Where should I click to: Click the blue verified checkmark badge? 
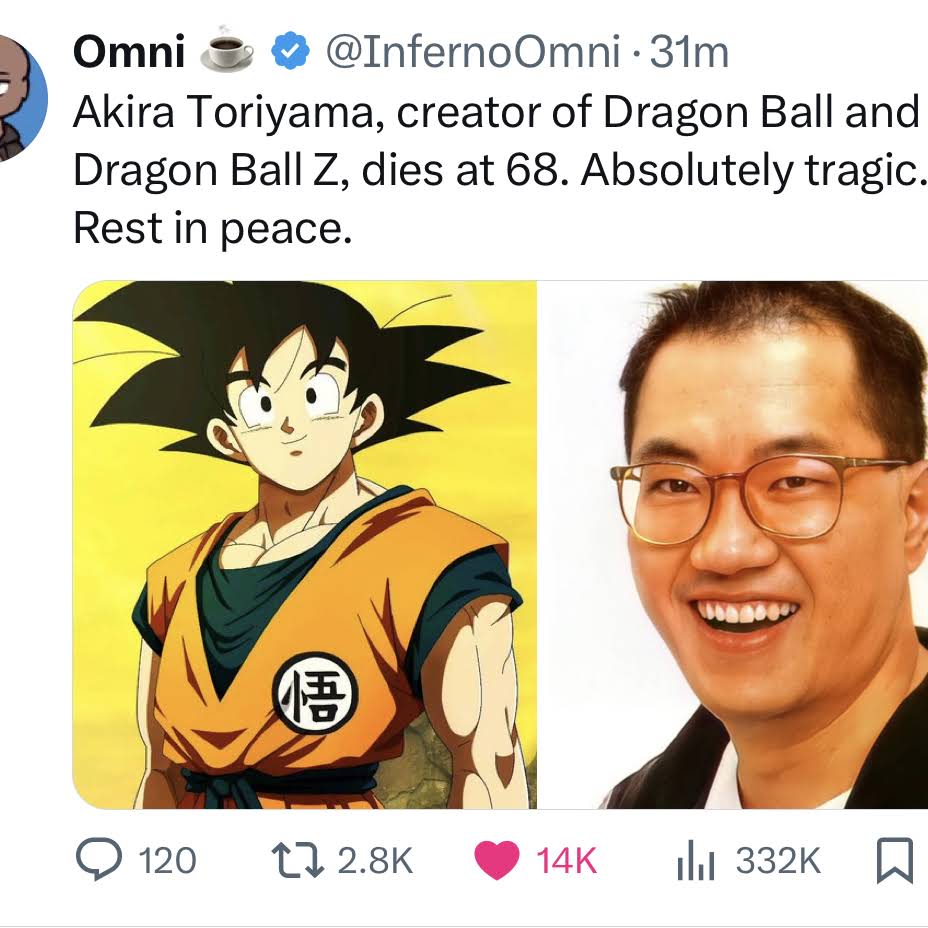[290, 51]
